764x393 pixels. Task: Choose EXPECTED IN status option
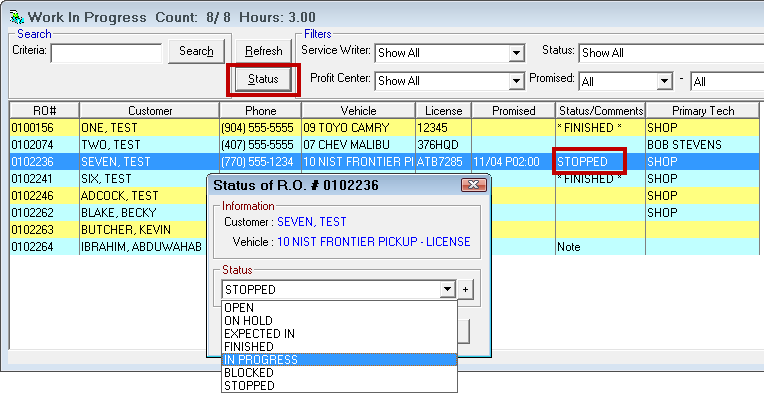coord(340,334)
